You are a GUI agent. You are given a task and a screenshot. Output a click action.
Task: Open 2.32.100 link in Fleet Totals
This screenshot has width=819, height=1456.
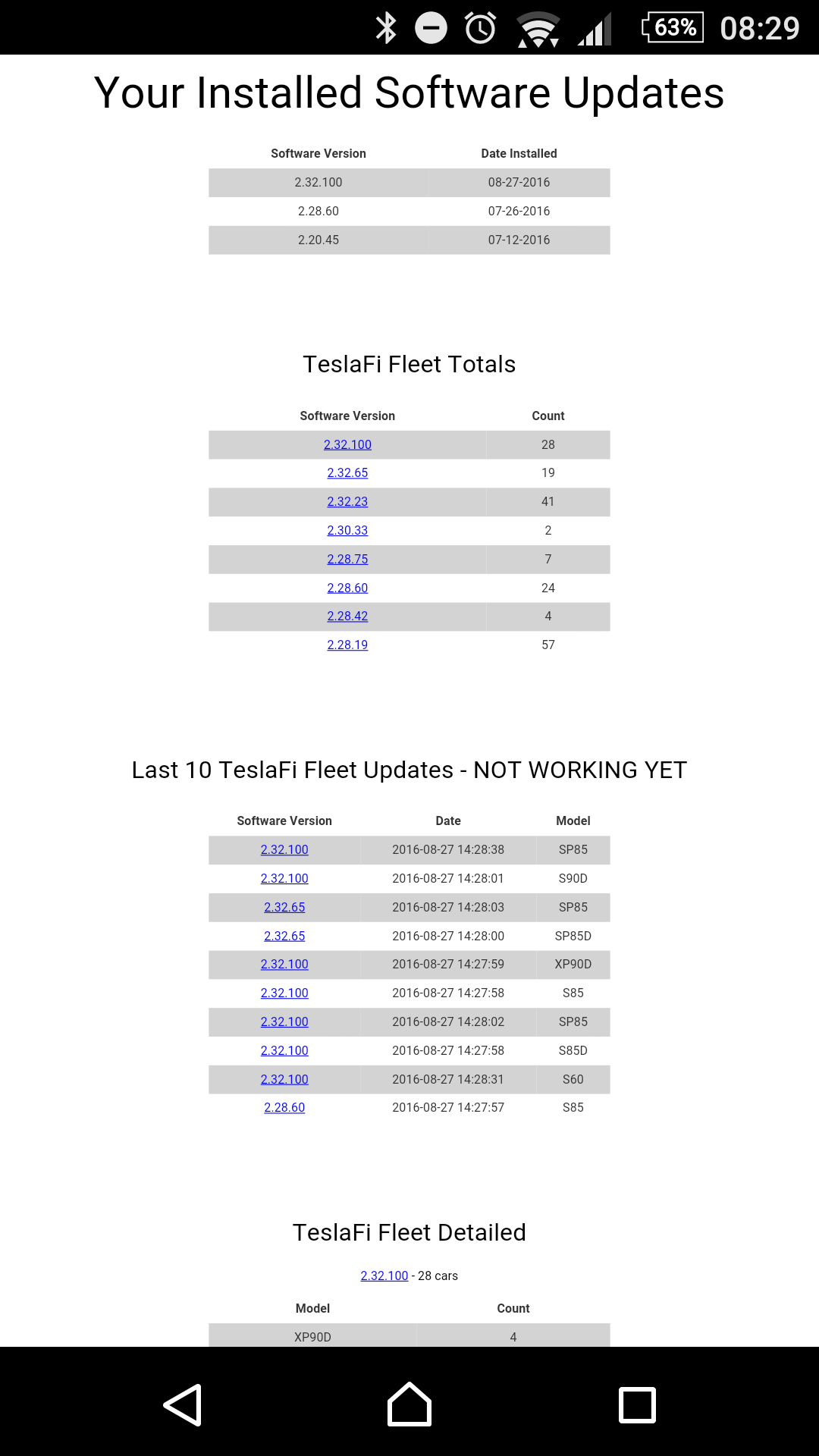[347, 444]
